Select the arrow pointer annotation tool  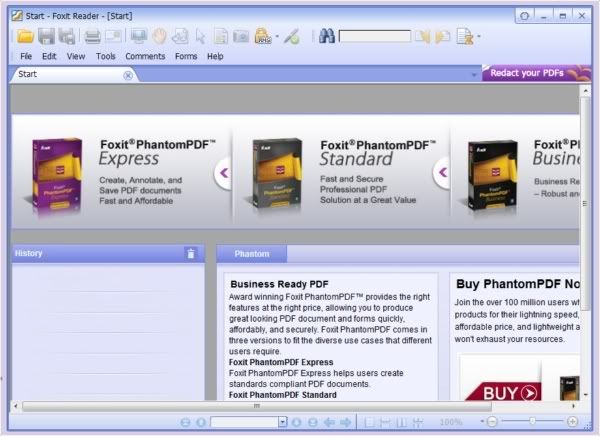[200, 37]
